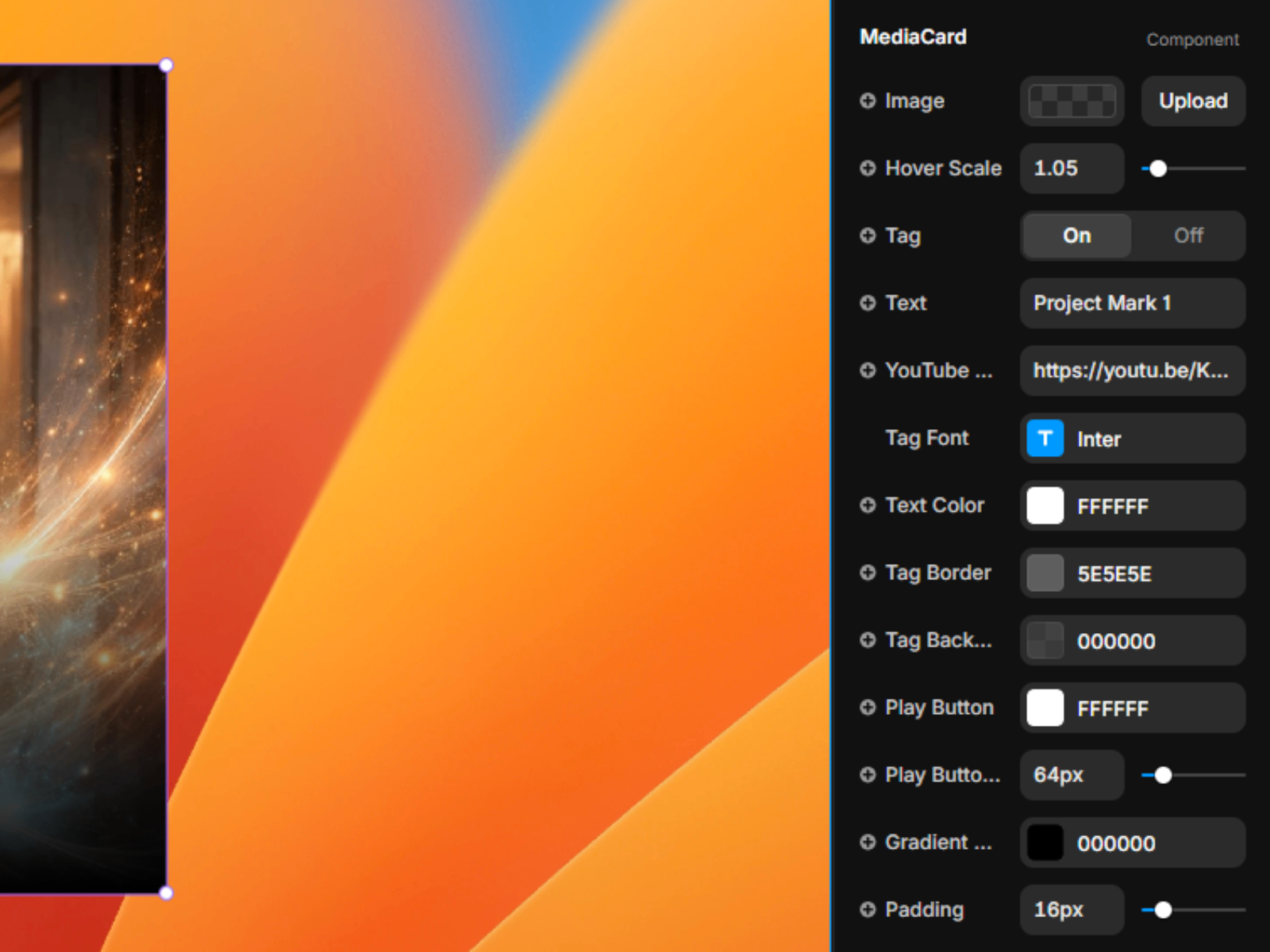Click the blue T font icon

(x=1045, y=439)
